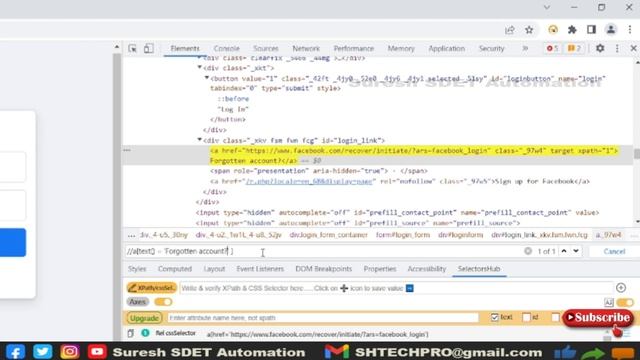Screen dimensions: 640x360
Task: Toggle the Axes switch
Action: (x=163, y=302)
